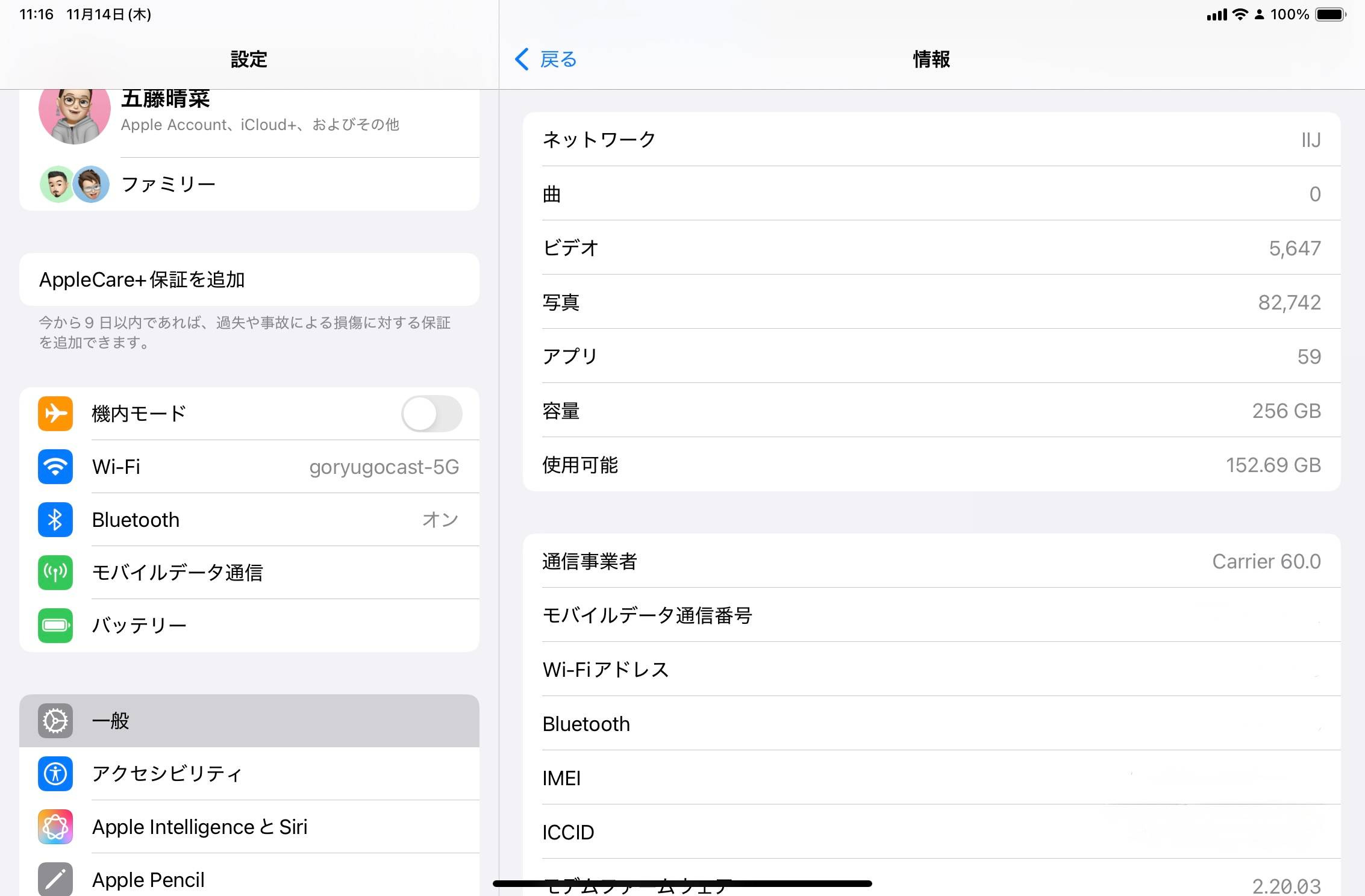Viewport: 1365px width, 896px height.
Task: Tap the Apple Pencil icon
Action: point(55,879)
